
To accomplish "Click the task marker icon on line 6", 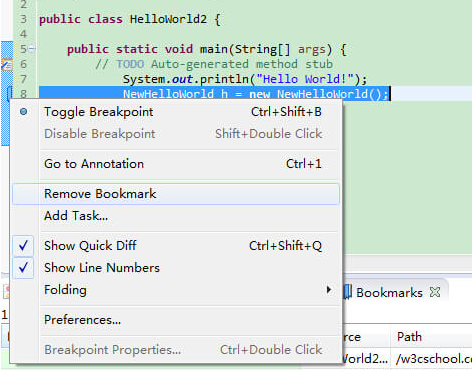I will (7, 64).
